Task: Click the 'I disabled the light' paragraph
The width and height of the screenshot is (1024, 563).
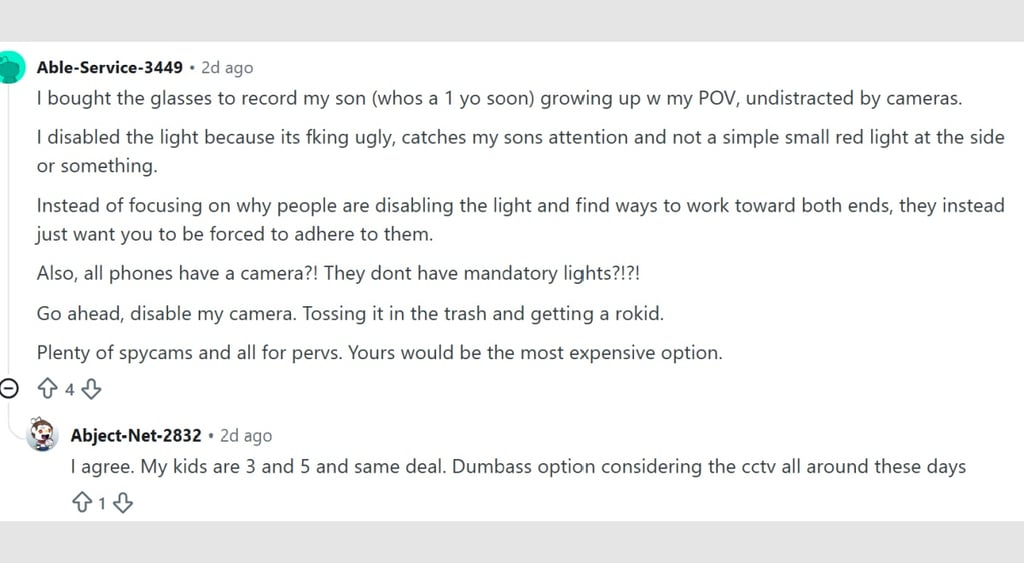Action: point(520,152)
